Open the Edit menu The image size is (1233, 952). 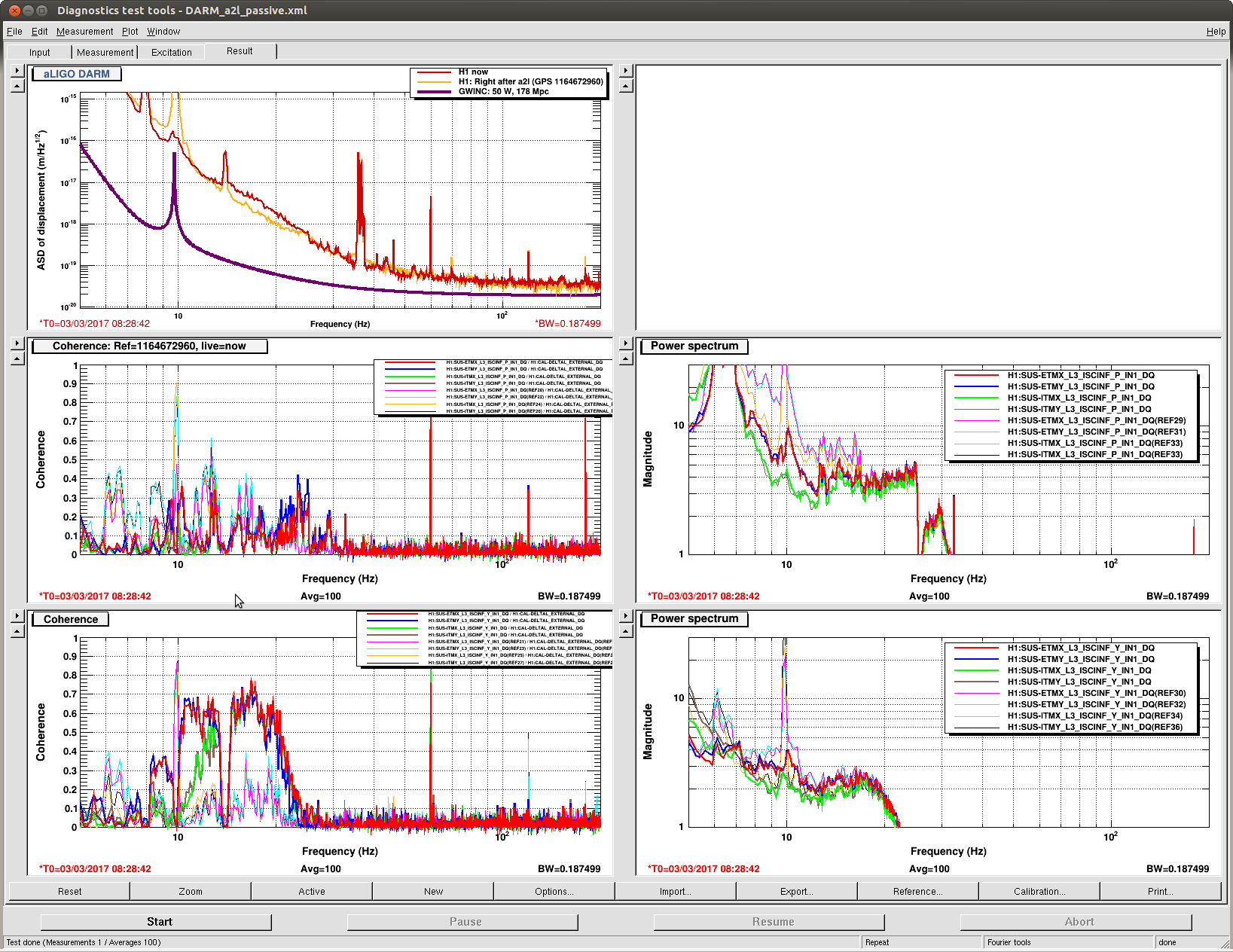(39, 32)
